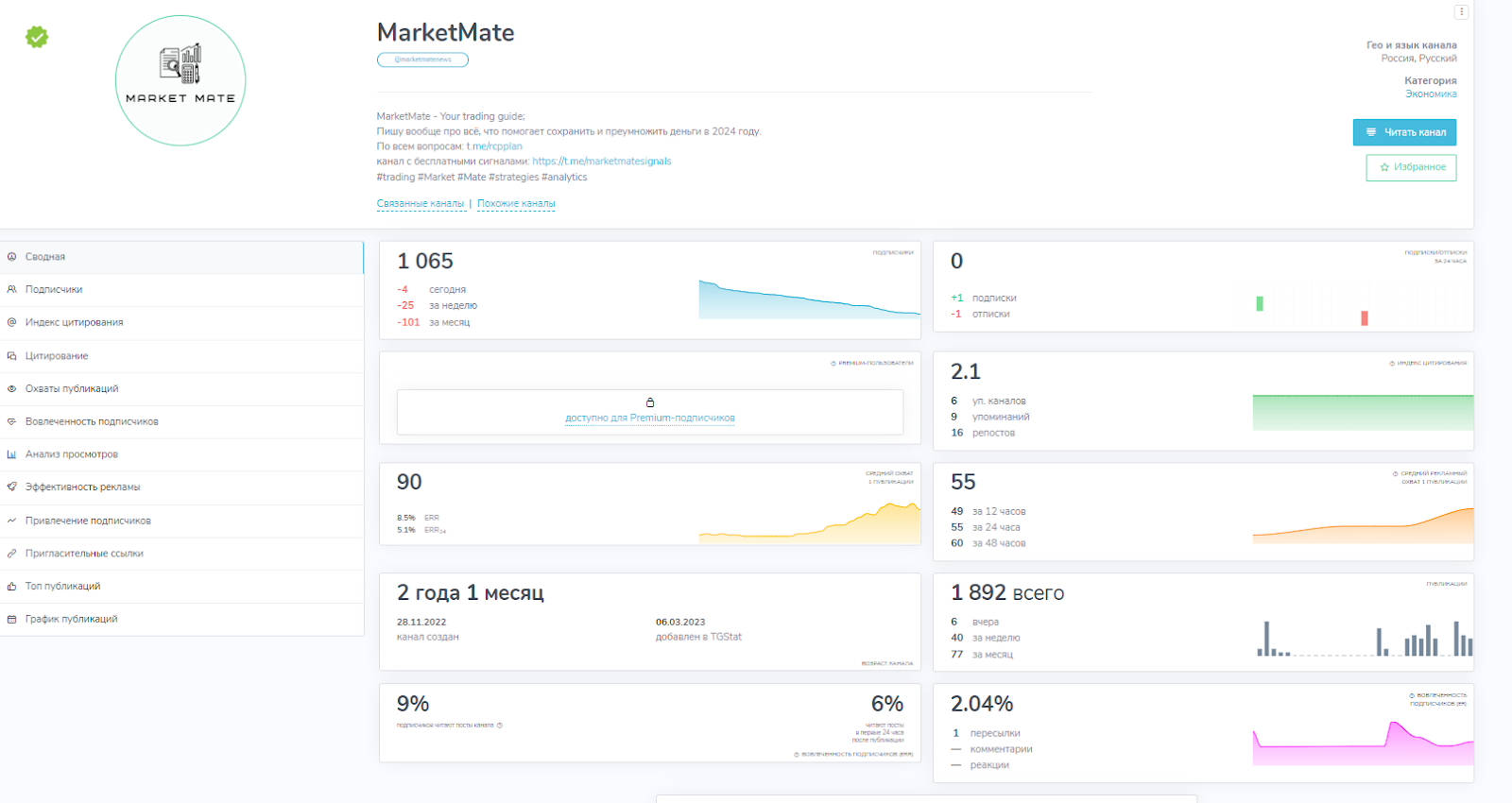Open Пригласительные ссылки section
1512x803 pixels.
(x=181, y=554)
